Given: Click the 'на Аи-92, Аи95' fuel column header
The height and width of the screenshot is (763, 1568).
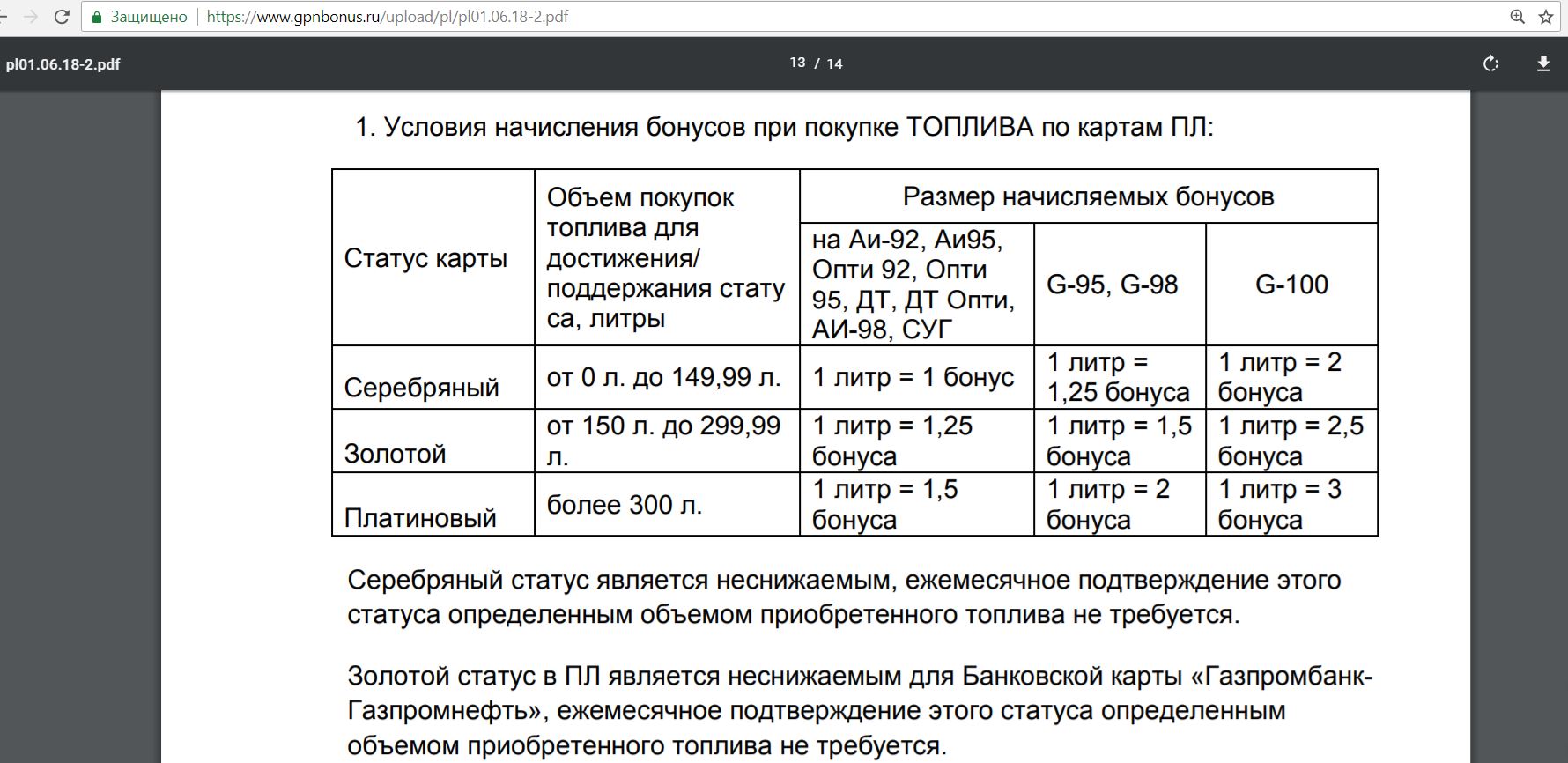Looking at the screenshot, I should [917, 284].
